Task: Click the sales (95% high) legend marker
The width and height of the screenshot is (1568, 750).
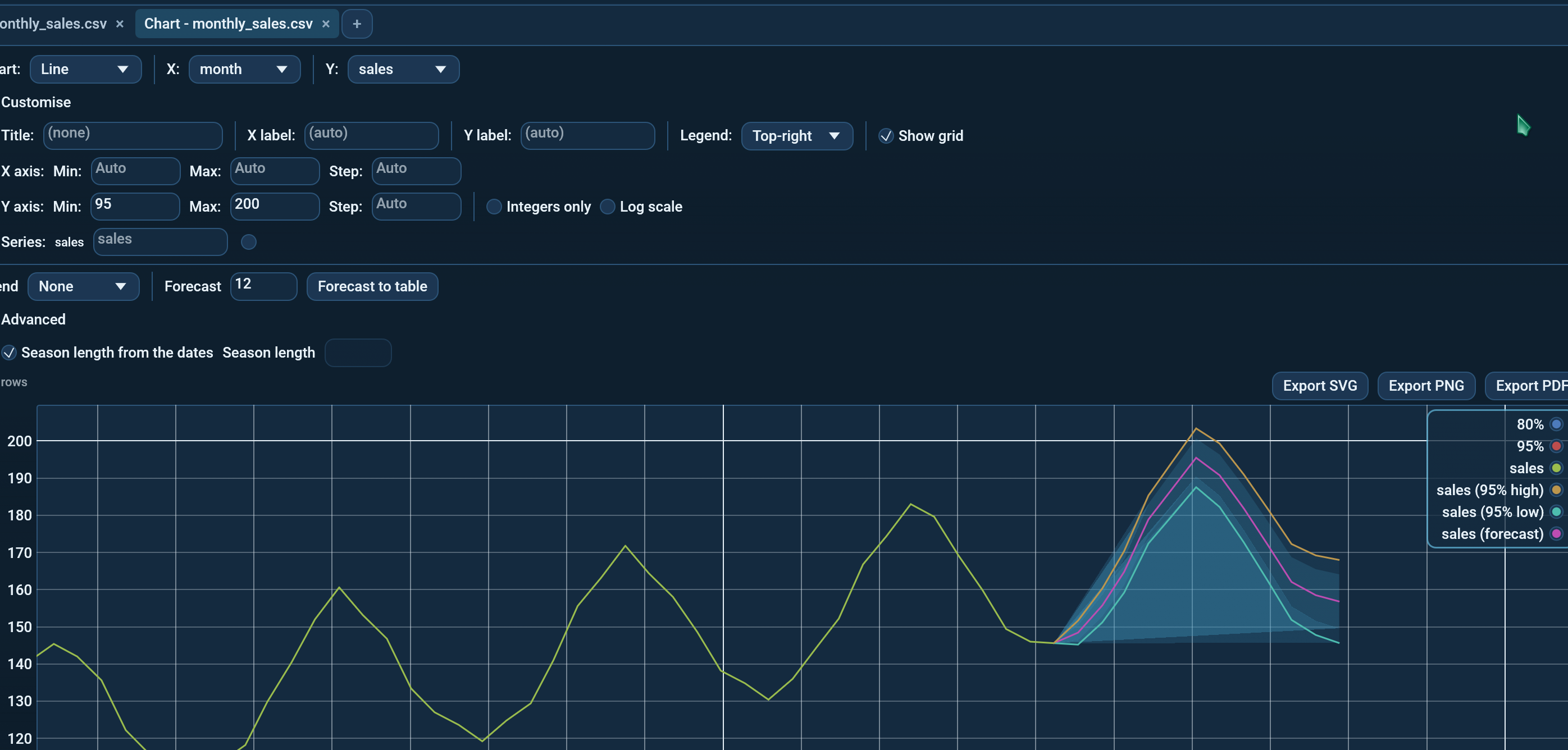Action: [x=1556, y=490]
